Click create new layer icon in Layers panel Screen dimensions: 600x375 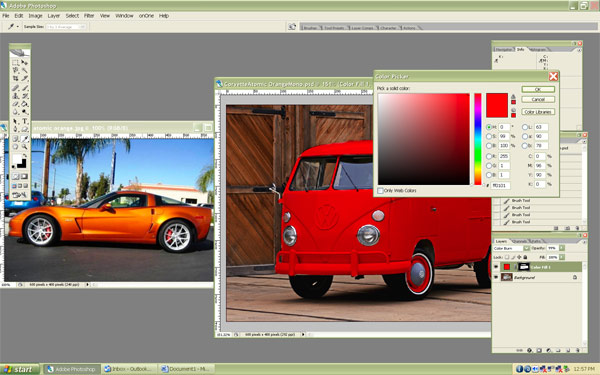tap(569, 350)
